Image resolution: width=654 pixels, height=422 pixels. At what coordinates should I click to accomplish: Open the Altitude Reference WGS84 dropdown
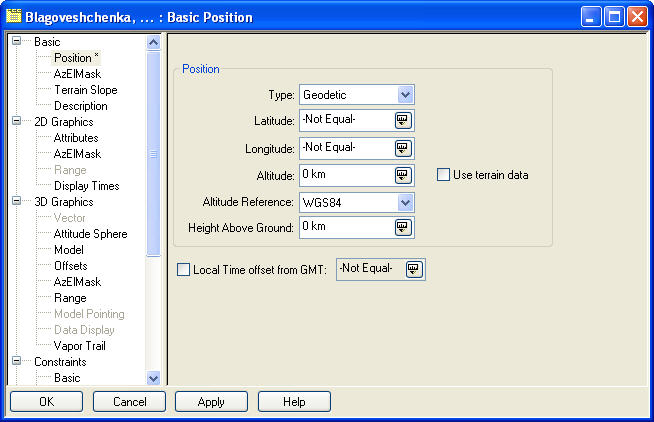tap(405, 202)
